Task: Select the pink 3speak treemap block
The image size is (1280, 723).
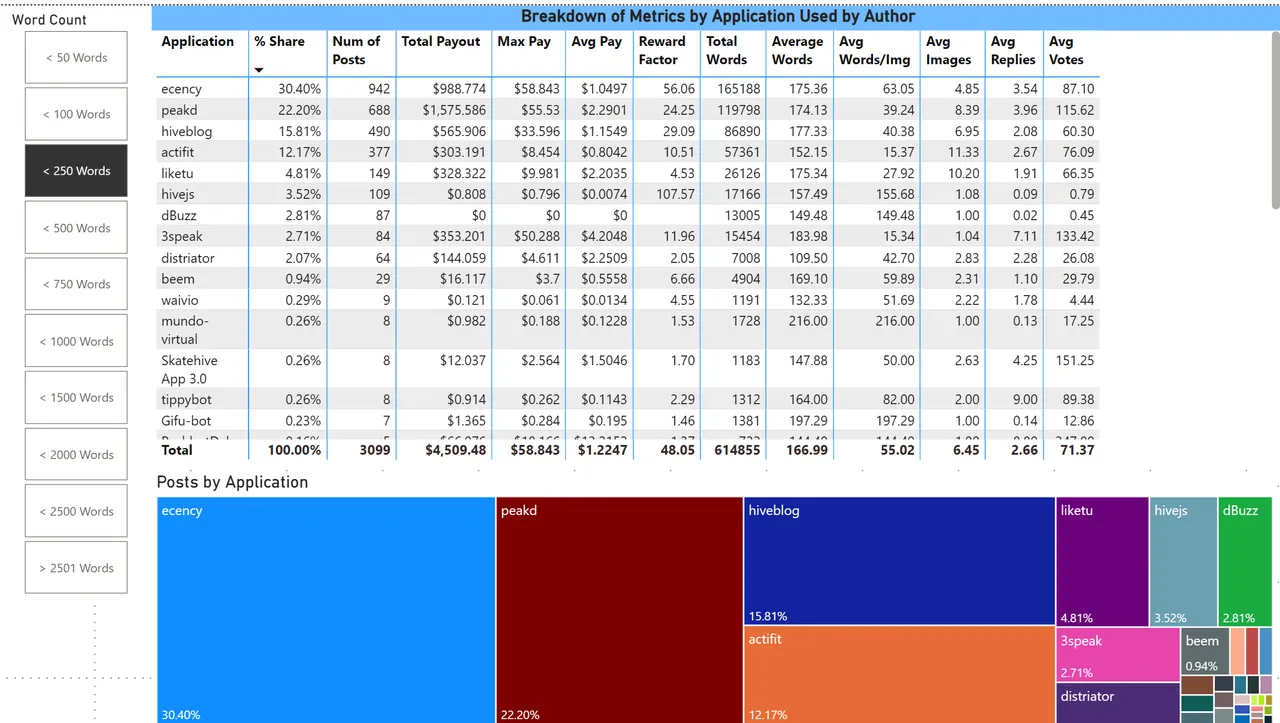Action: pyautogui.click(x=1118, y=655)
